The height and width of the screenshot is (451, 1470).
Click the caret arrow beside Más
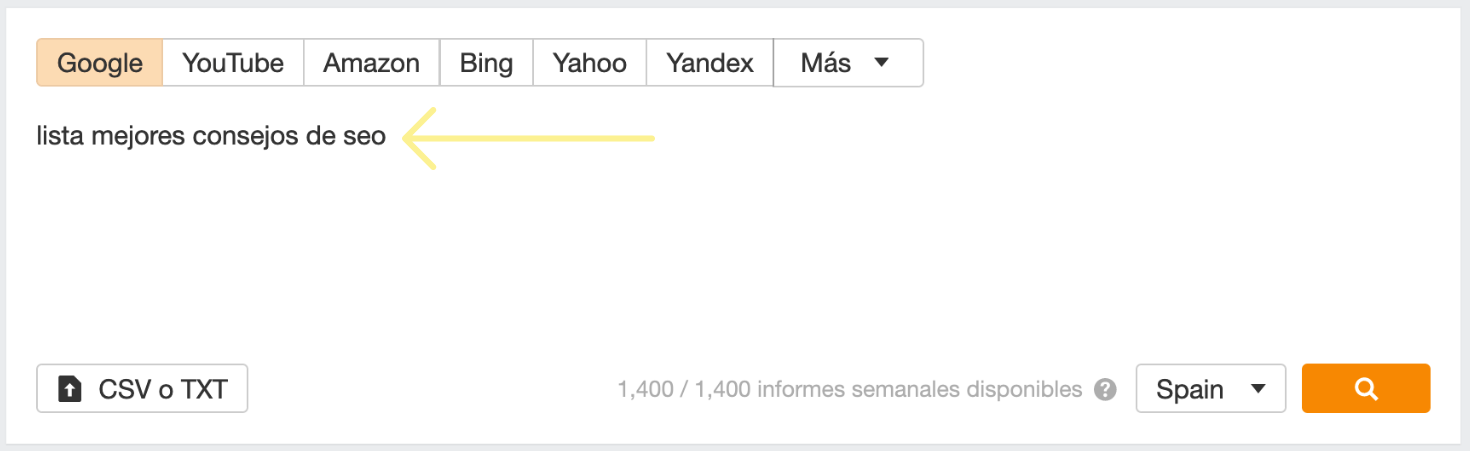(x=881, y=63)
